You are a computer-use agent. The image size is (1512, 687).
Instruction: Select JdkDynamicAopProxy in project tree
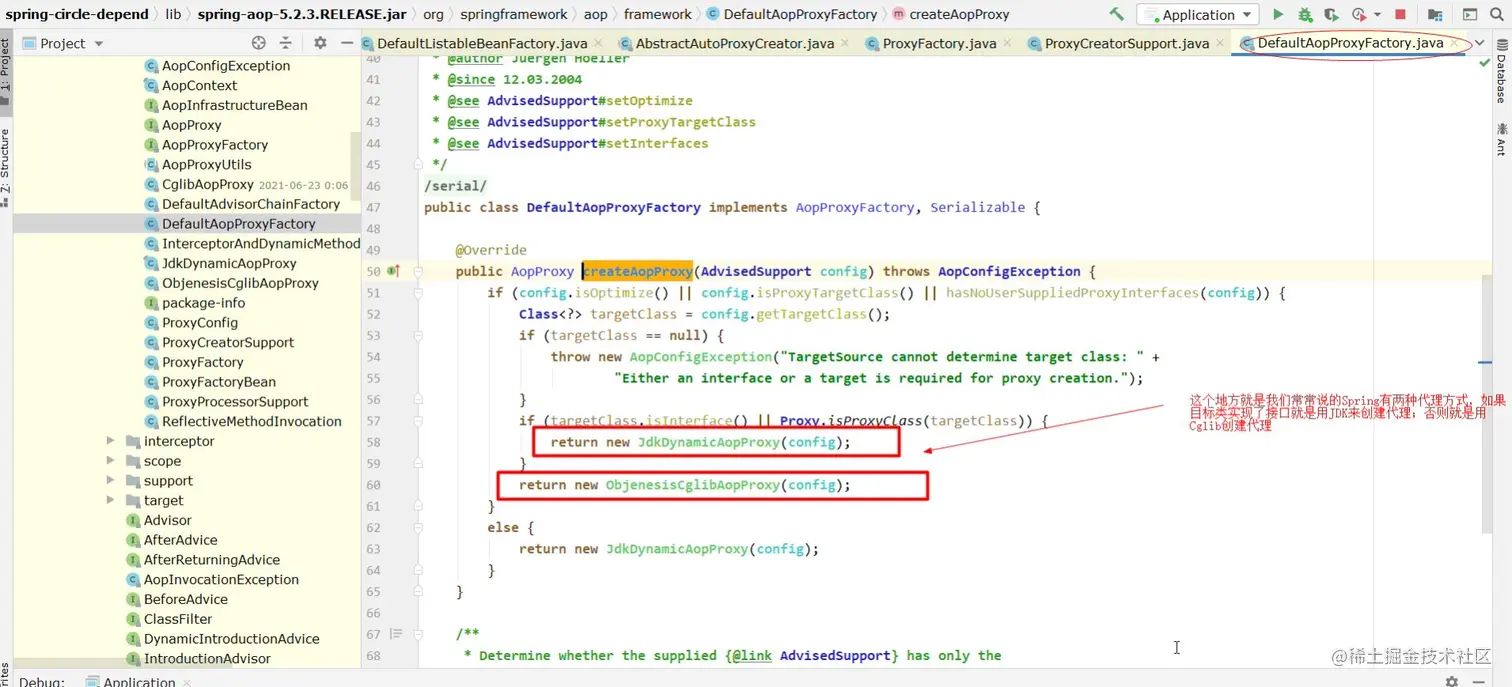point(229,263)
